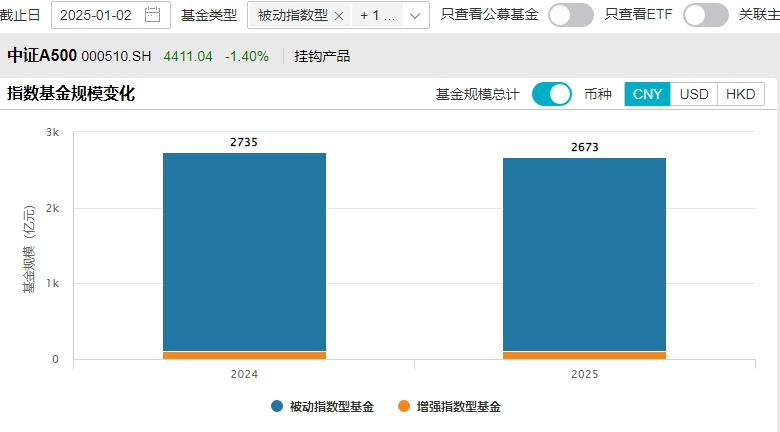The width and height of the screenshot is (780, 432).
Task: Click the date field showing 2025-01-02
Action: click(110, 15)
